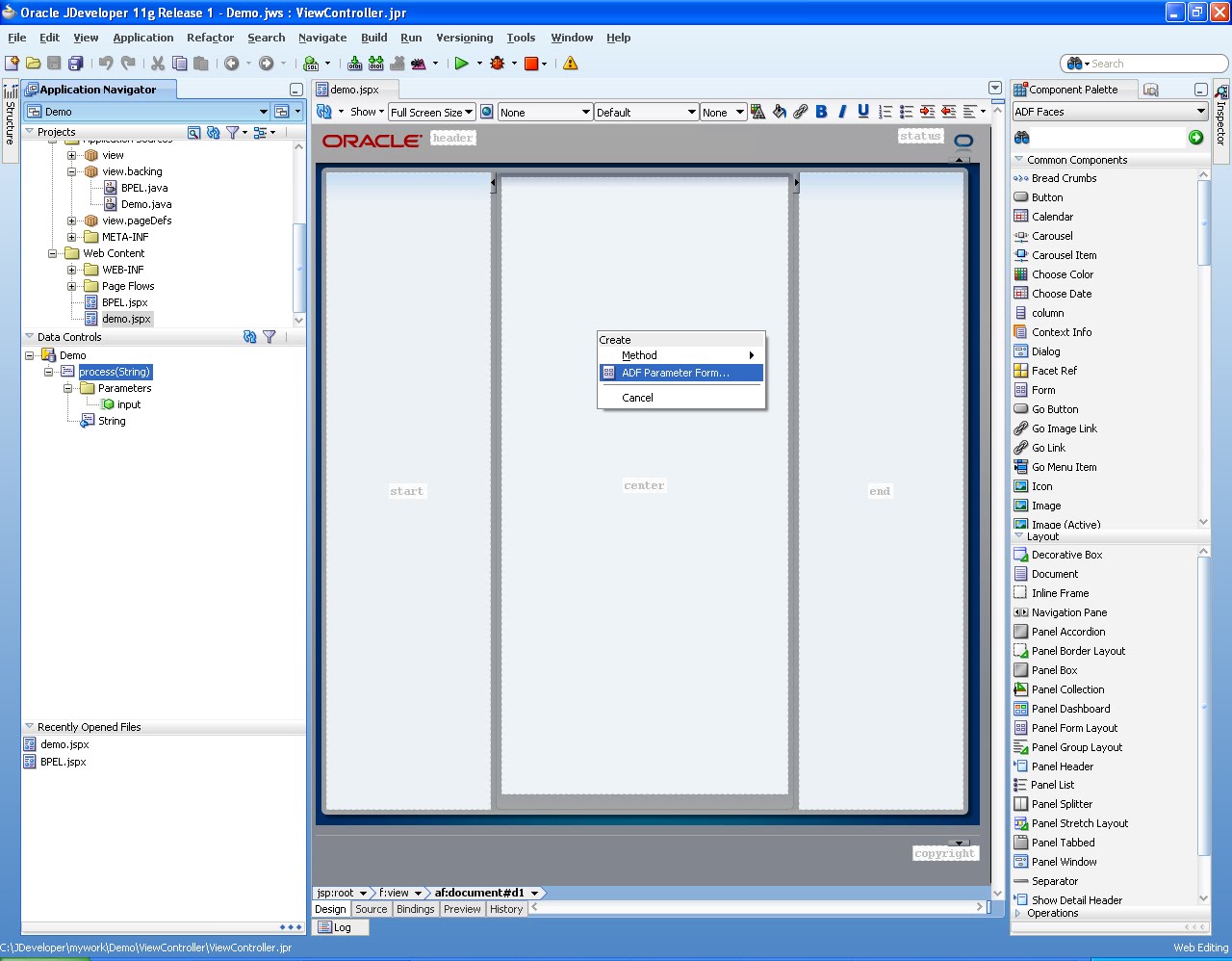Image resolution: width=1232 pixels, height=961 pixels.
Task: Open the Refactor menu
Action: pos(211,38)
